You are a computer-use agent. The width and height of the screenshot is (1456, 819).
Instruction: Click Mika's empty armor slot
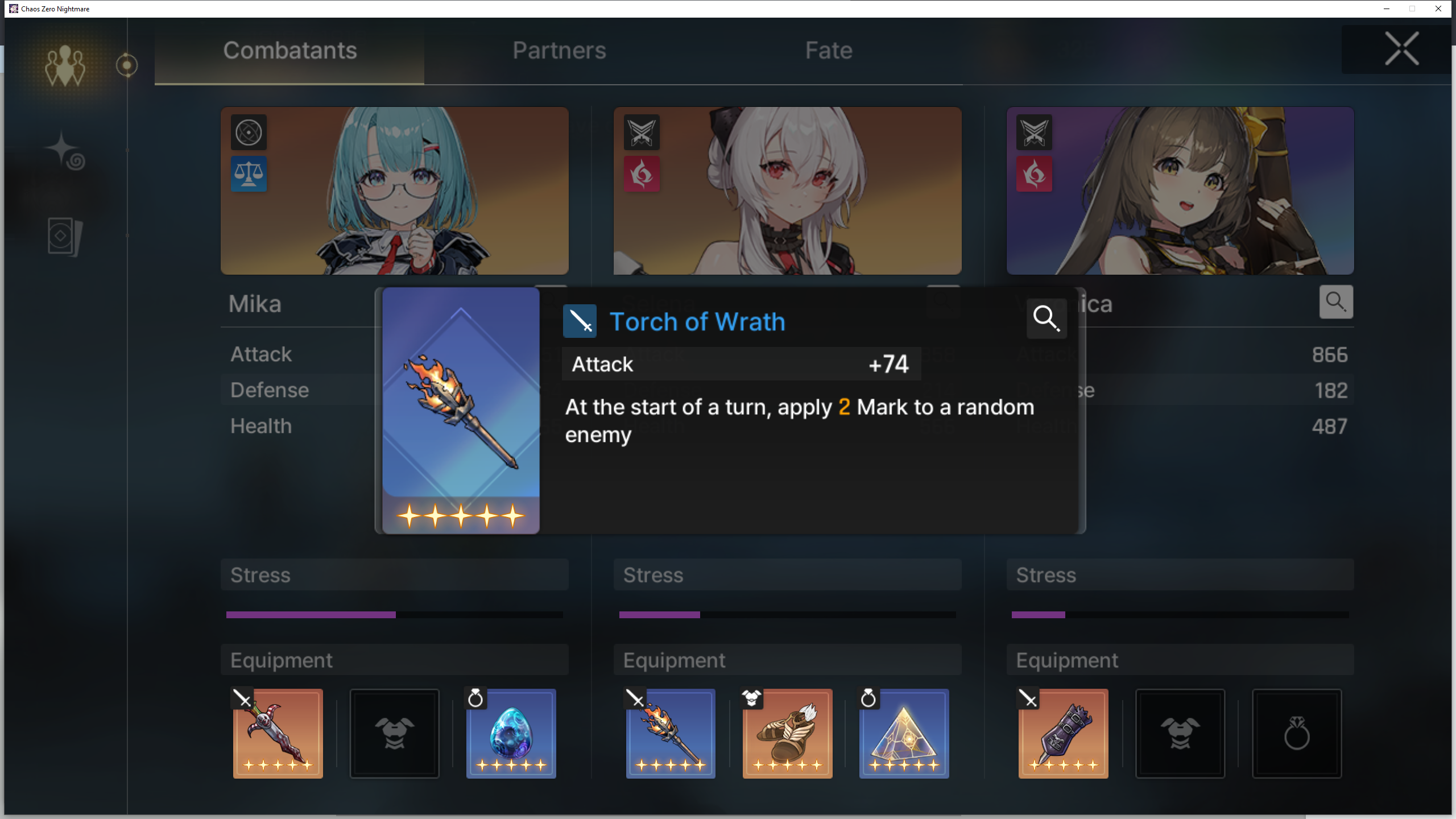pos(394,733)
